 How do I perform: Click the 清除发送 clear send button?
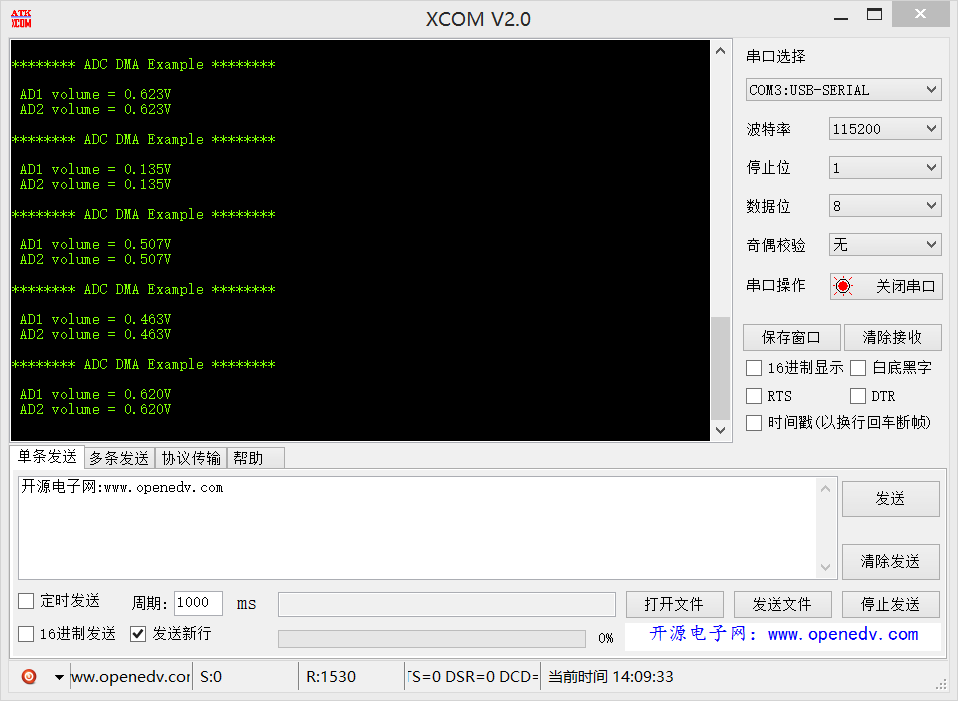tap(890, 562)
